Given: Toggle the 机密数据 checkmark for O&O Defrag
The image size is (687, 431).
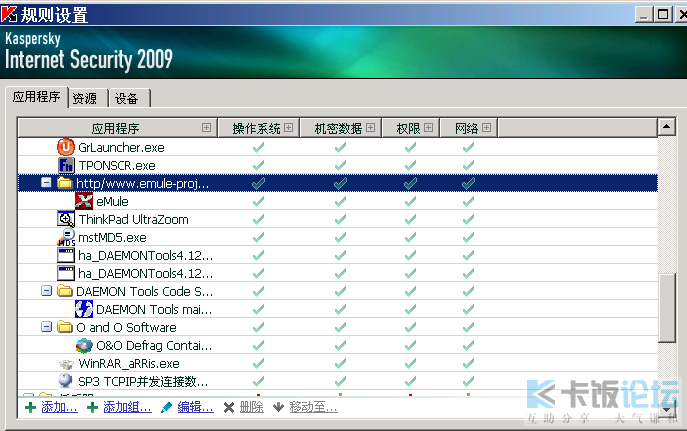Looking at the screenshot, I should [340, 345].
